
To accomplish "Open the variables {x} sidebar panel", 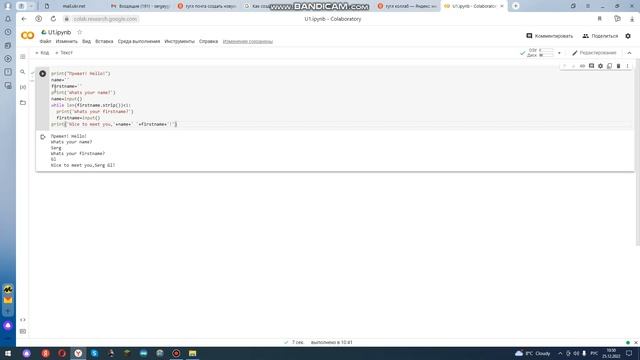I will click(23, 87).
